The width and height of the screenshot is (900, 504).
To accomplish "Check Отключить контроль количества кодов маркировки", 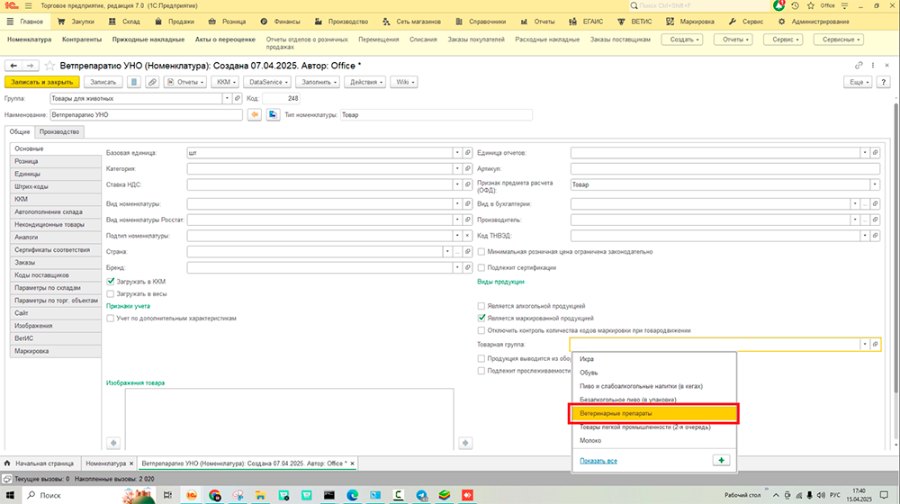I will coord(482,331).
